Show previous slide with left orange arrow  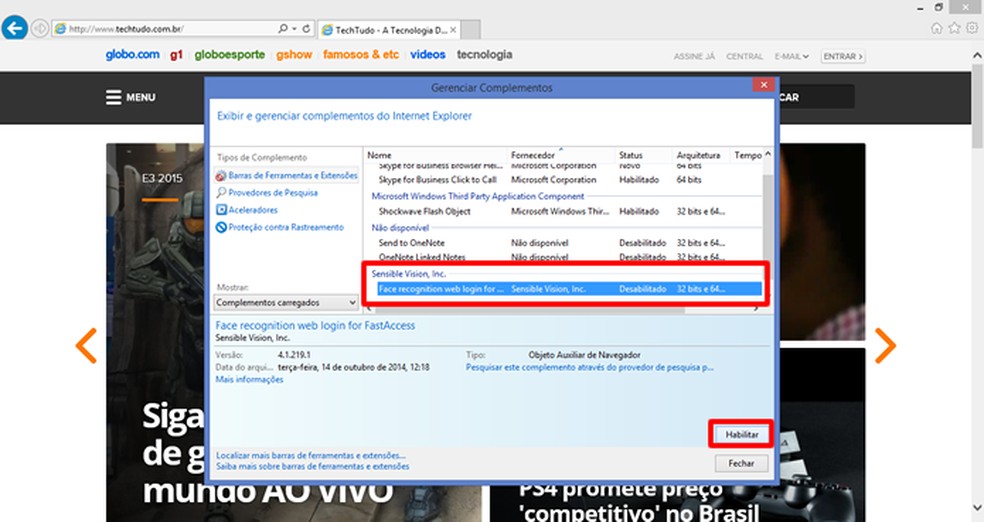point(87,345)
